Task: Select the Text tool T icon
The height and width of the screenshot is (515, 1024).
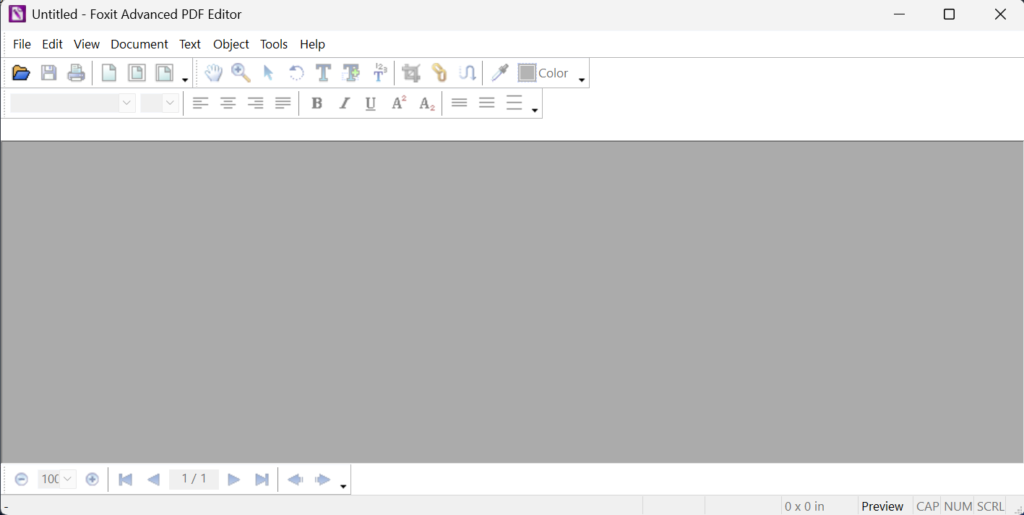Action: (323, 72)
